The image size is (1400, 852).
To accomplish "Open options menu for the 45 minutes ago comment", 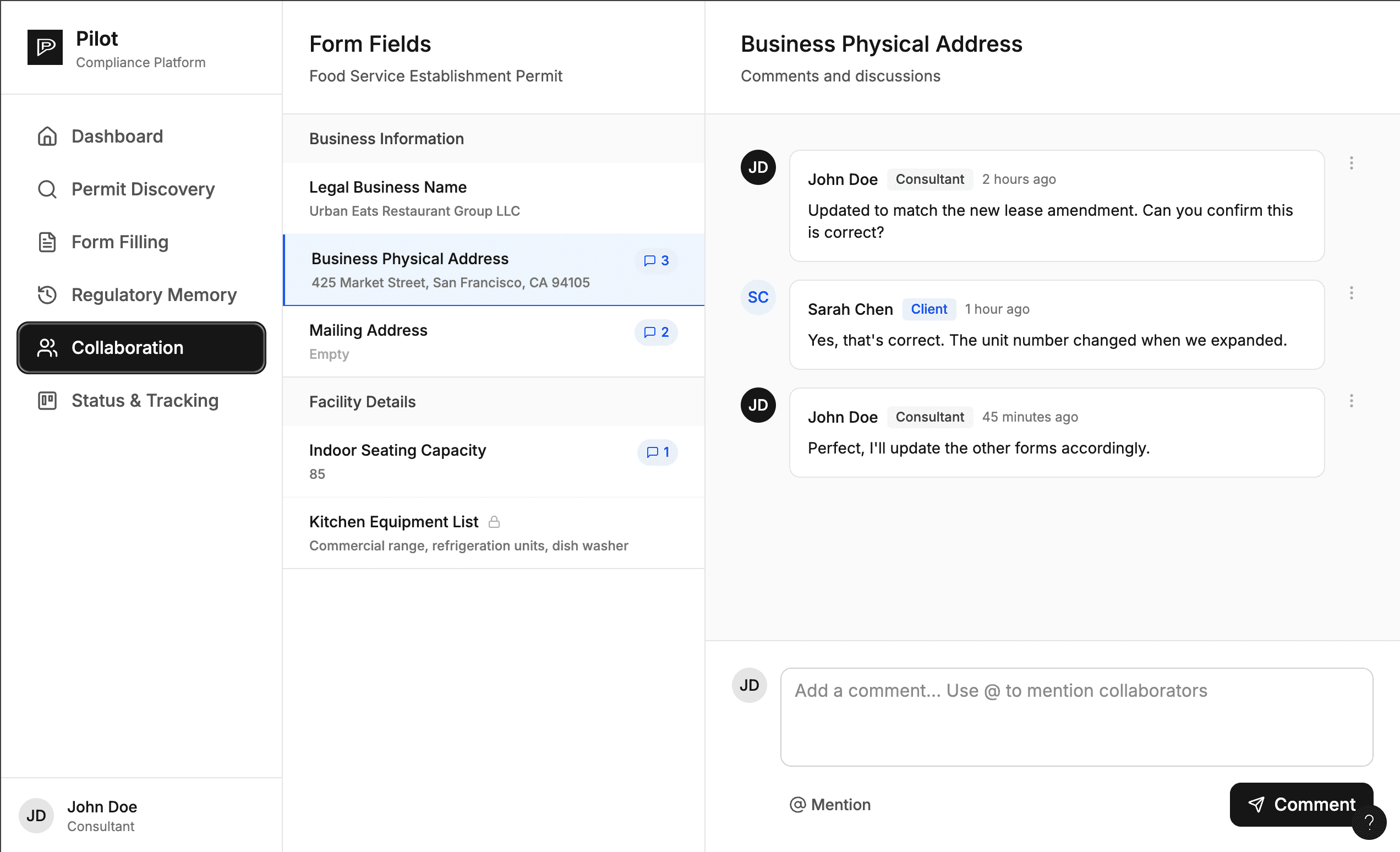I will (1351, 401).
